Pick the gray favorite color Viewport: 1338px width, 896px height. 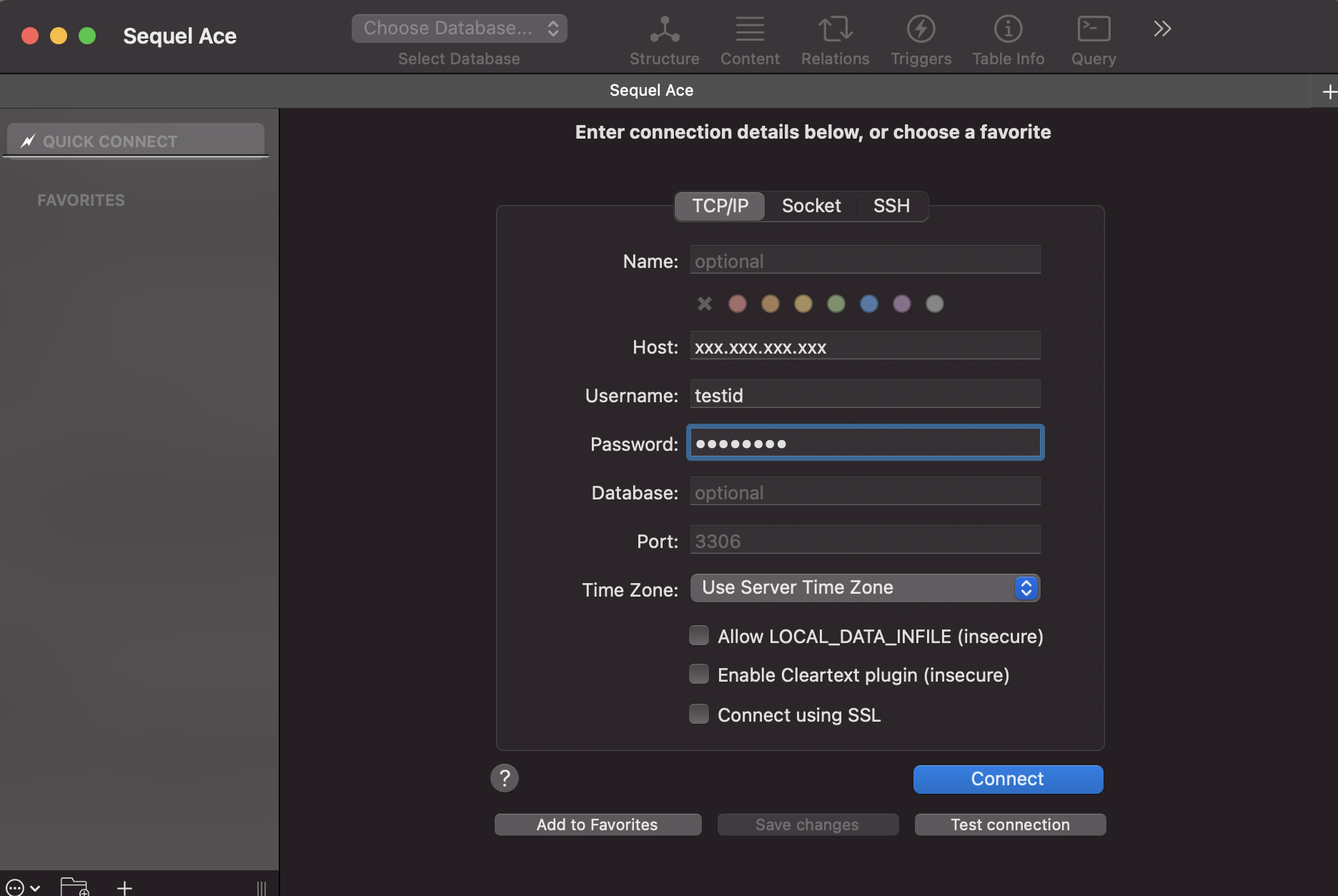tap(935, 304)
